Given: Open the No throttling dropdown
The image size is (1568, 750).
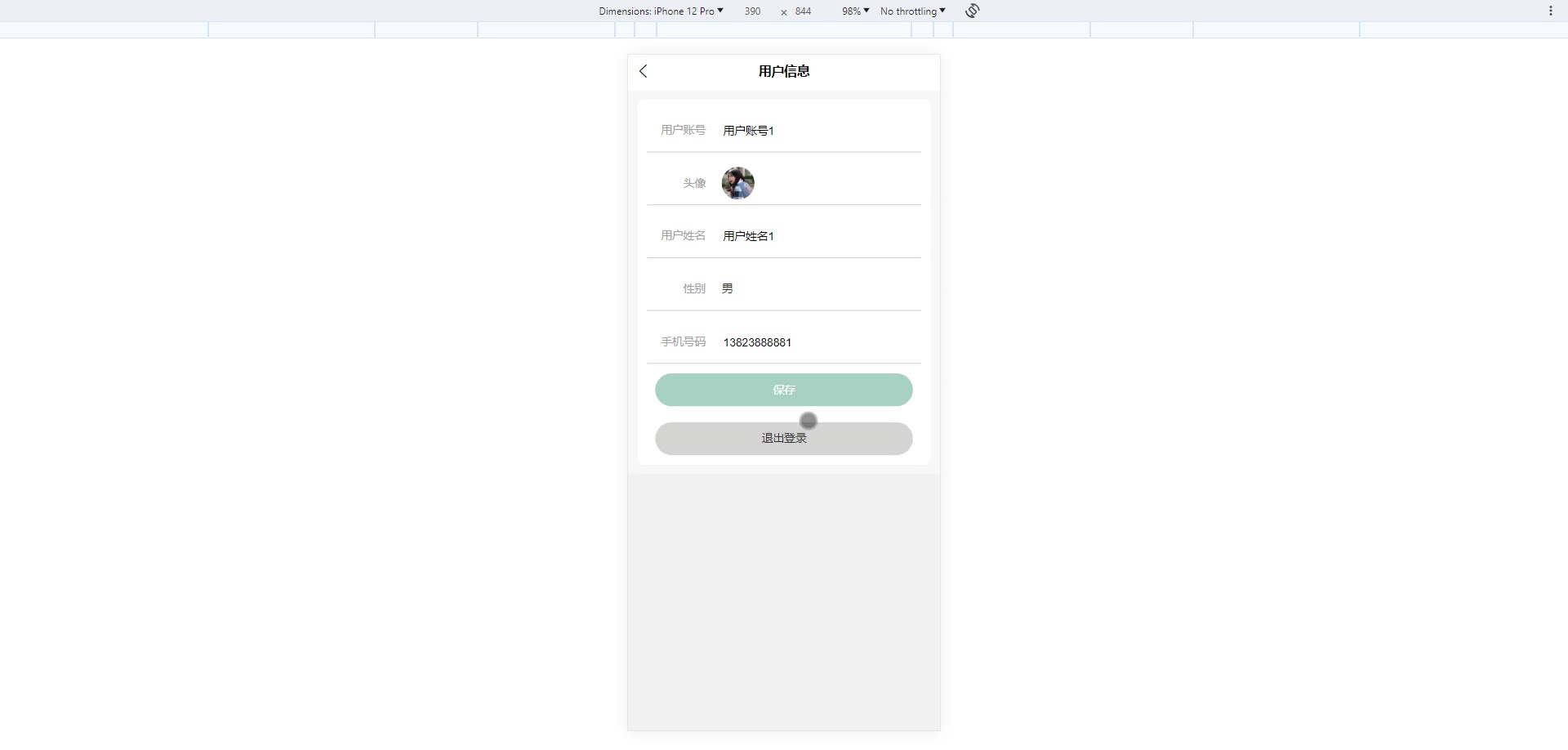Looking at the screenshot, I should click(x=912, y=11).
